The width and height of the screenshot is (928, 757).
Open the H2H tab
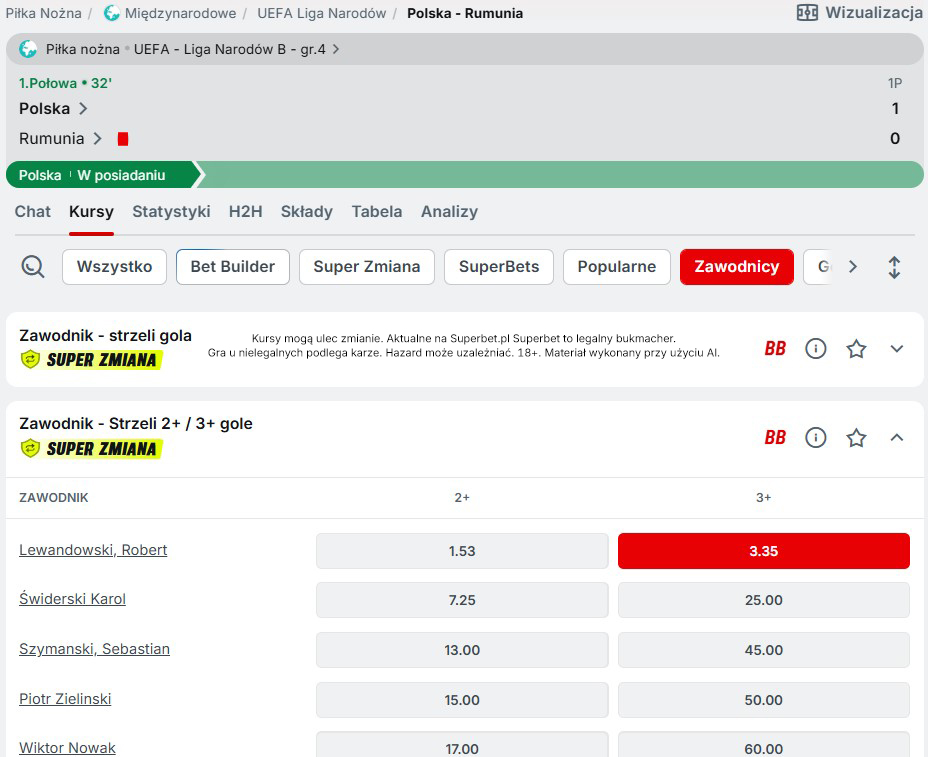[246, 211]
